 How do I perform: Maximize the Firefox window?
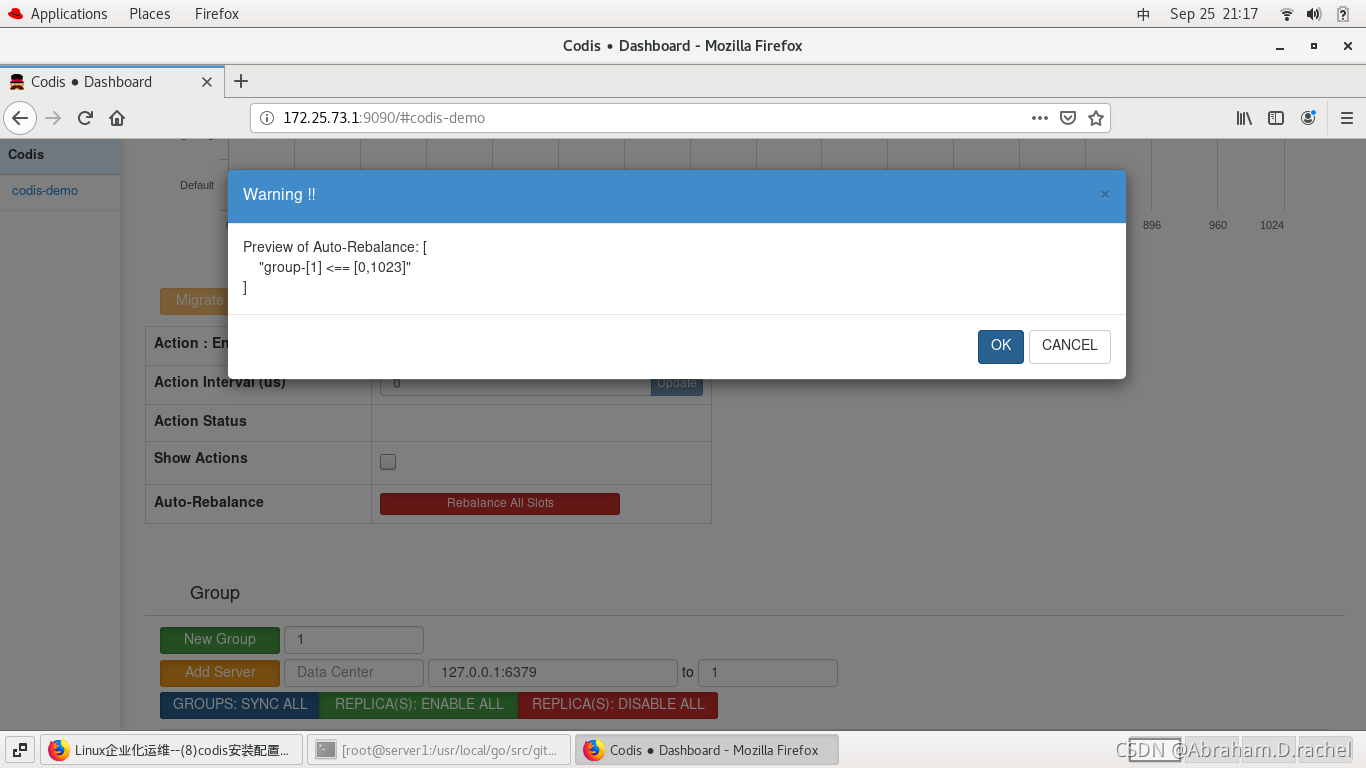pos(1314,46)
